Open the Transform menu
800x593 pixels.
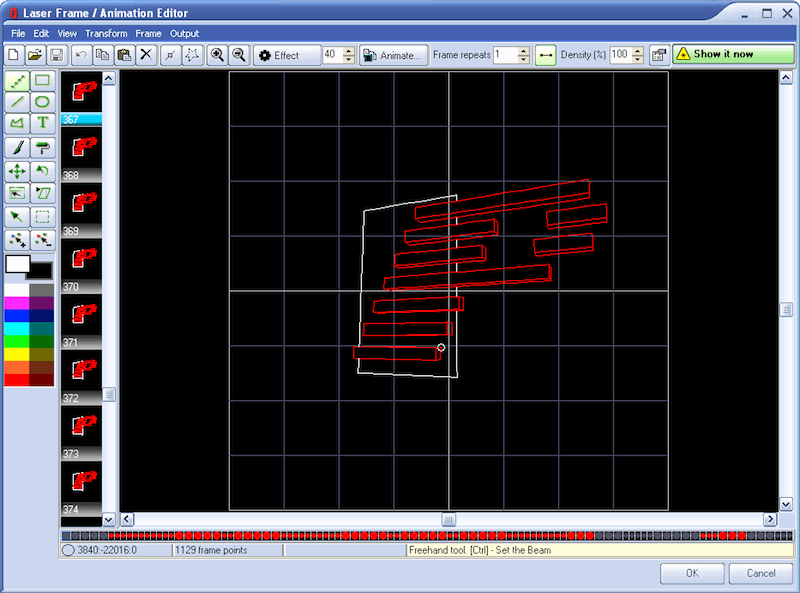pos(105,33)
